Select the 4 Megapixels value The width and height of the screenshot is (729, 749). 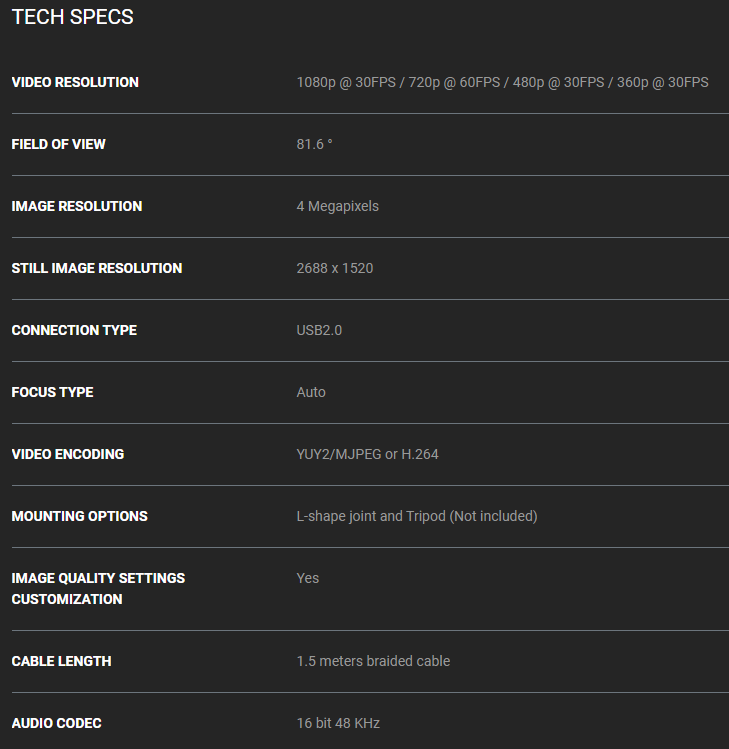(337, 206)
